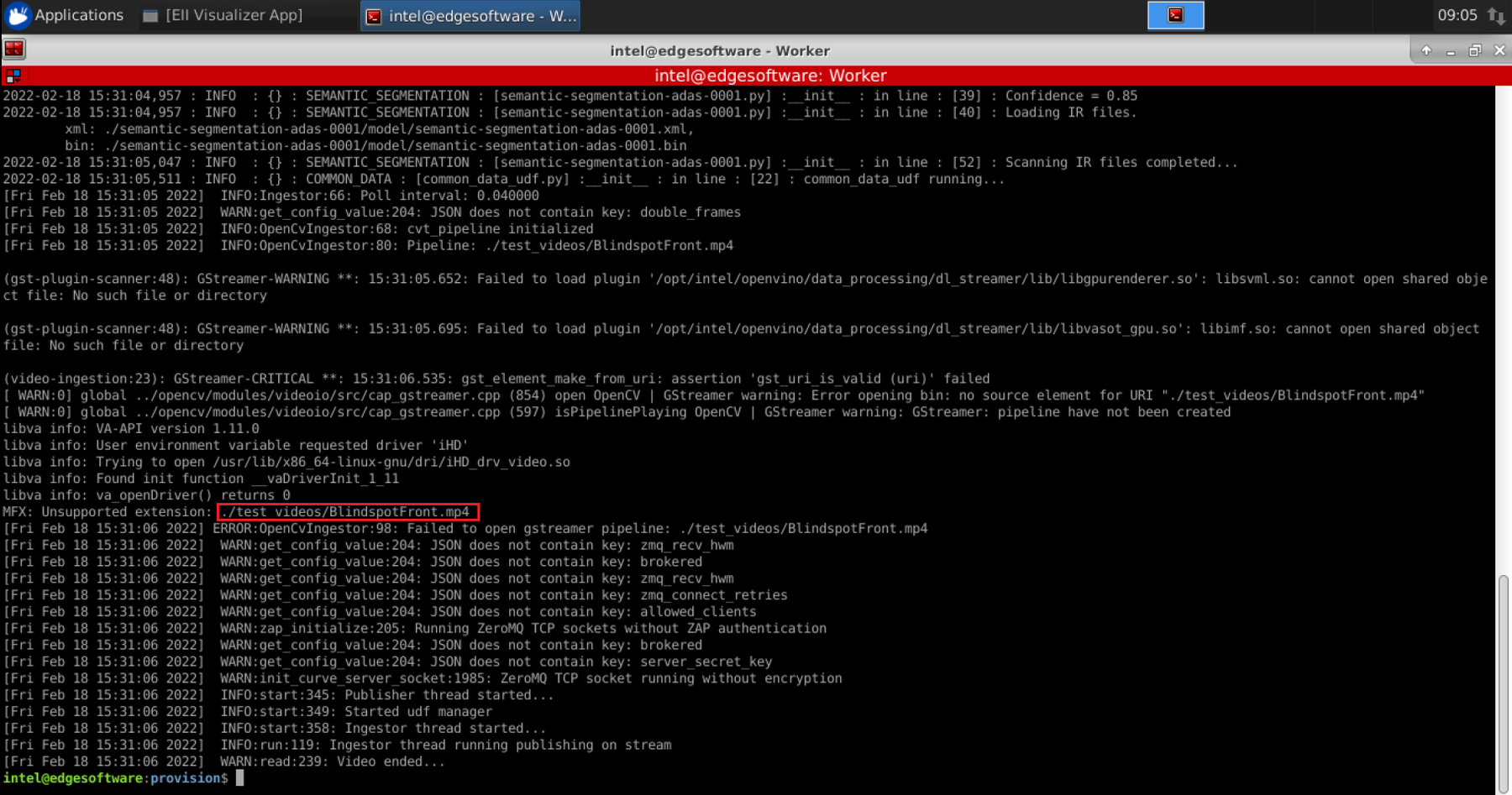Click the 'GStreamer-CRITICAL' assertion line
This screenshot has width=1512, height=795.
pyautogui.click(x=496, y=379)
